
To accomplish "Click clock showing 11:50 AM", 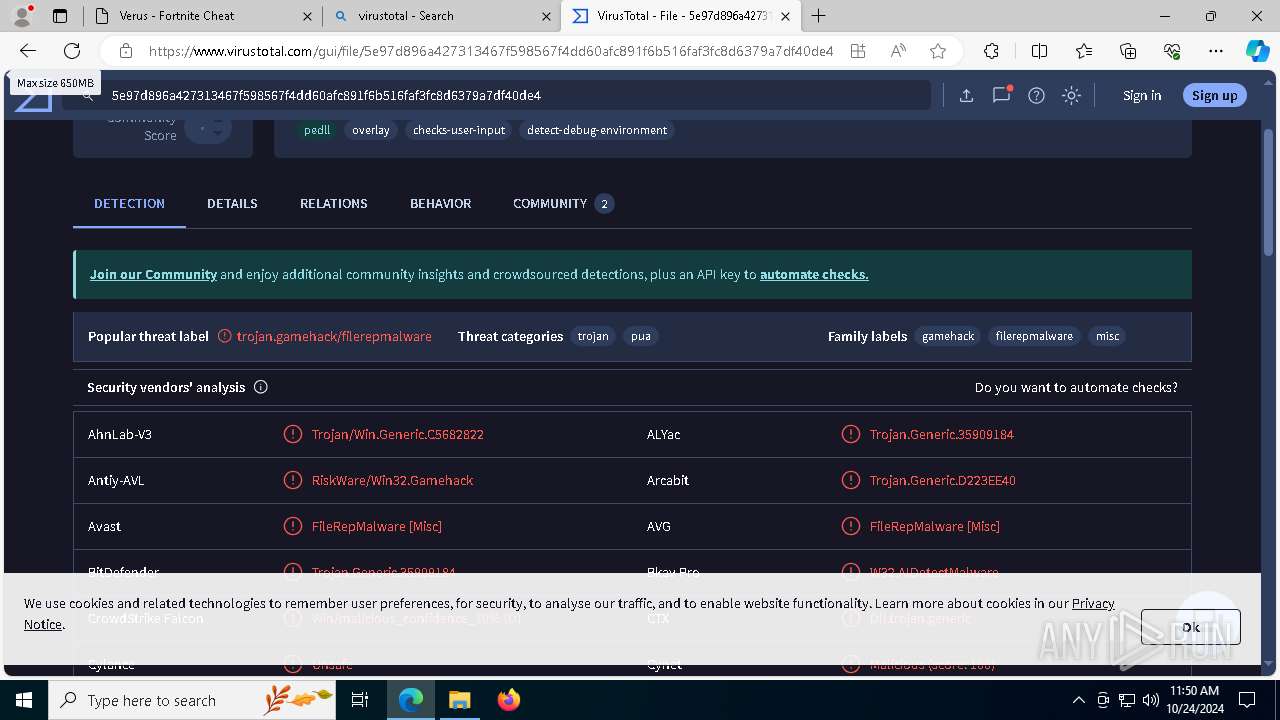I will pyautogui.click(x=1194, y=691).
